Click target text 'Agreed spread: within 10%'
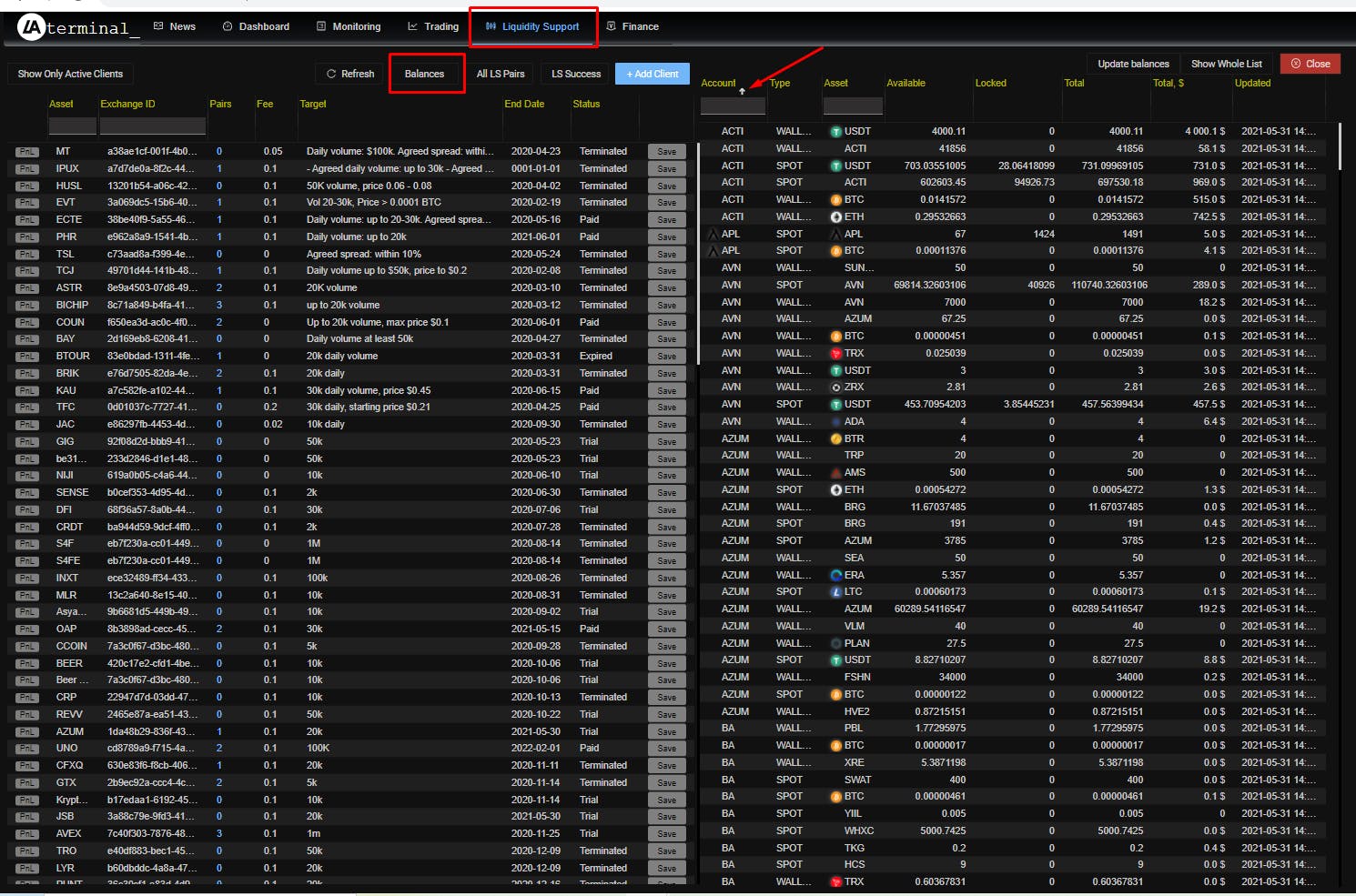 point(364,254)
